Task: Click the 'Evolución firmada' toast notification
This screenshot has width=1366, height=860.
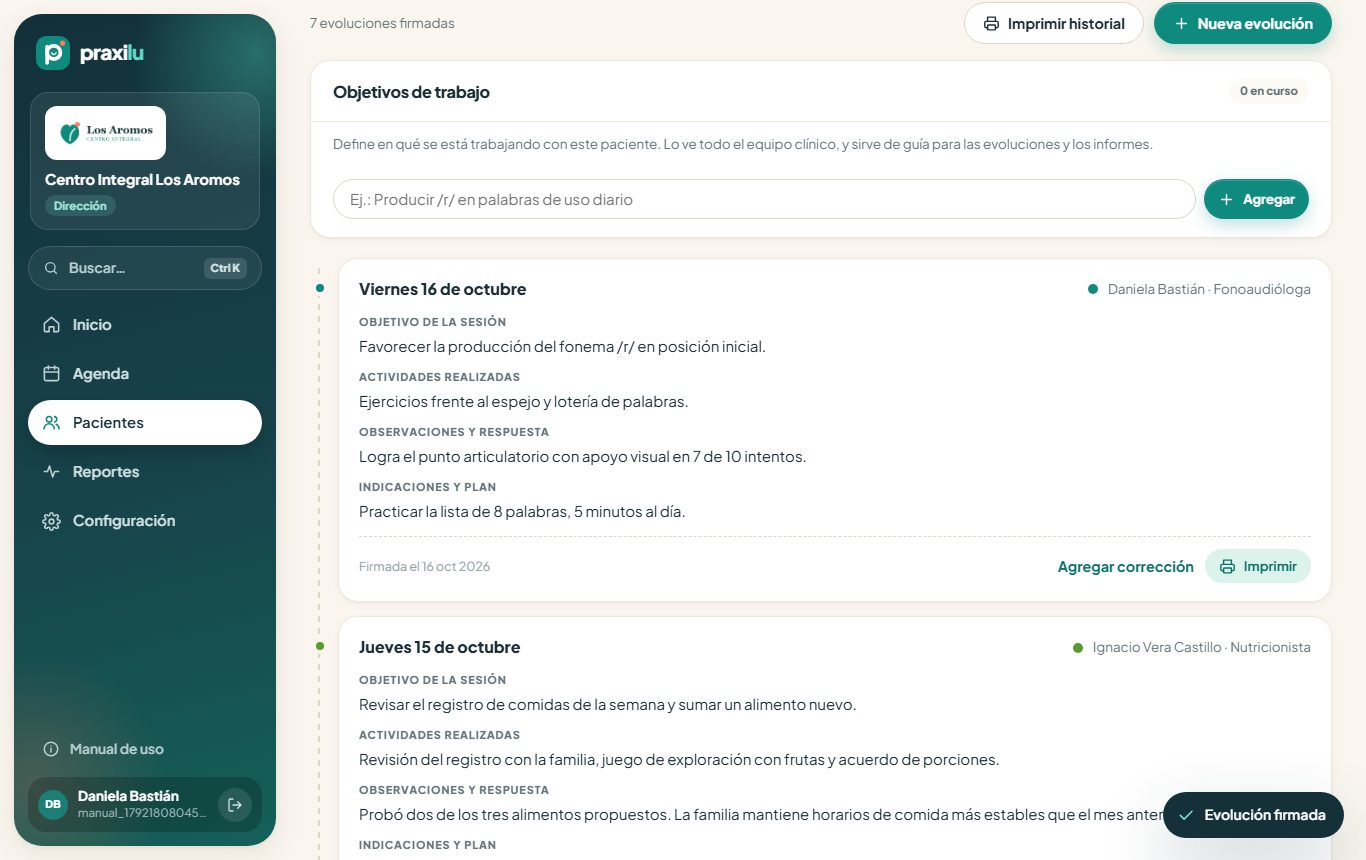Action: pos(1253,815)
